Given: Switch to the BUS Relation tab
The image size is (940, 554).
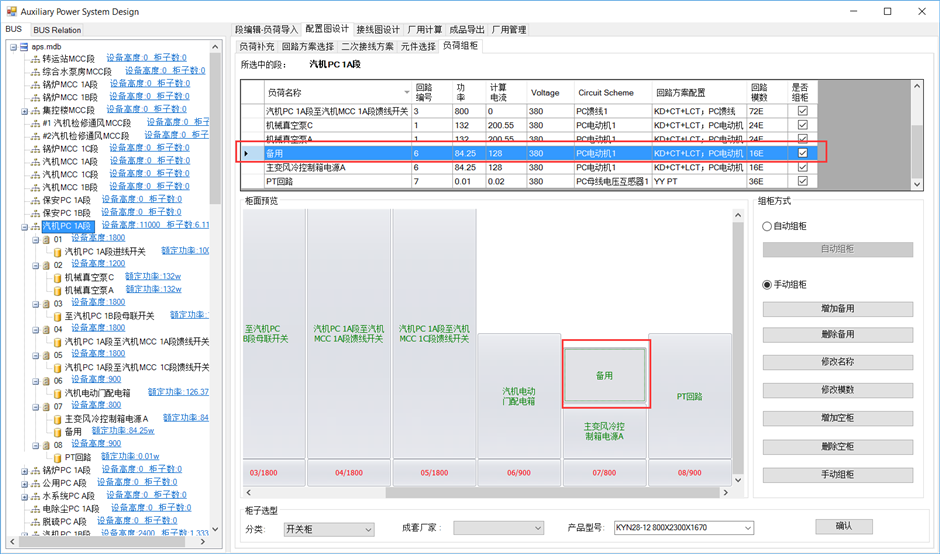Looking at the screenshot, I should click(57, 30).
